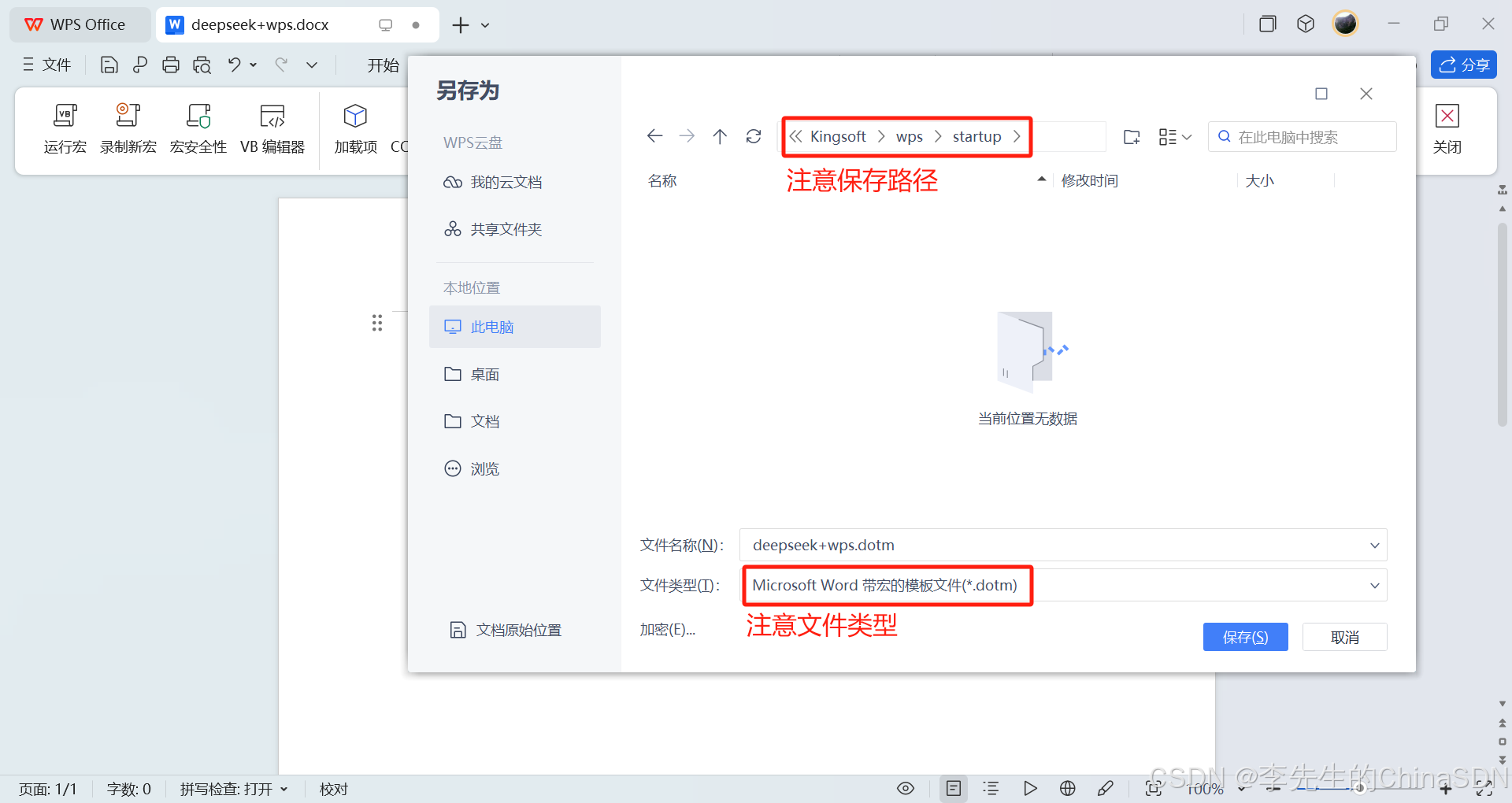Expand the breadcrumb double-chevron at path start
1512x803 pixels.
(795, 136)
